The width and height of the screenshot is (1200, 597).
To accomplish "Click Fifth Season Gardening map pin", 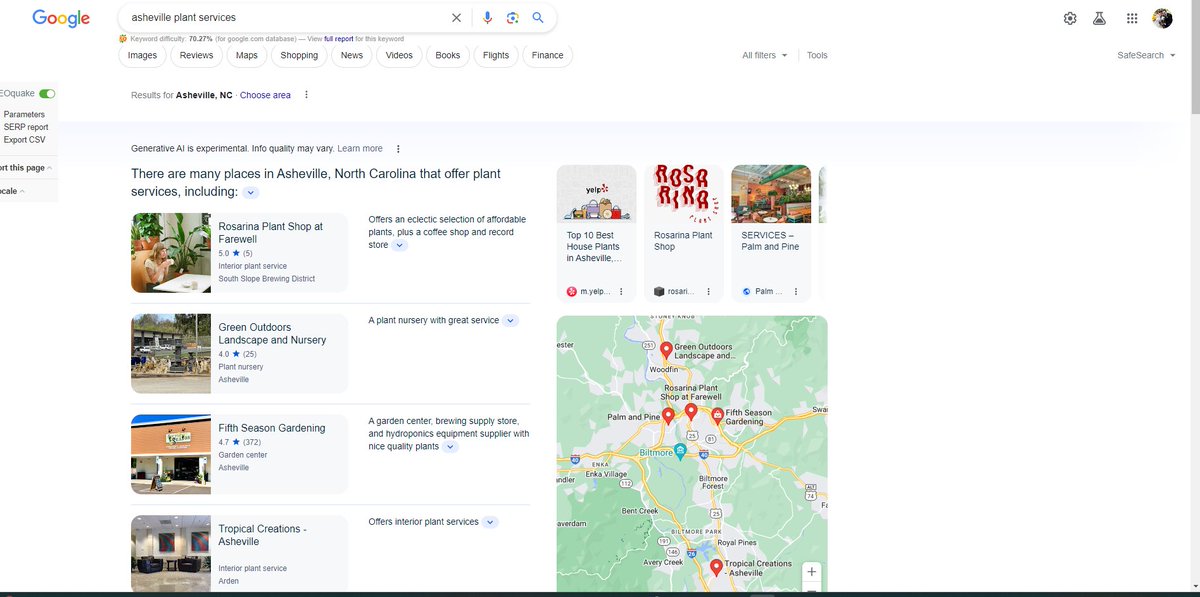I will click(717, 415).
